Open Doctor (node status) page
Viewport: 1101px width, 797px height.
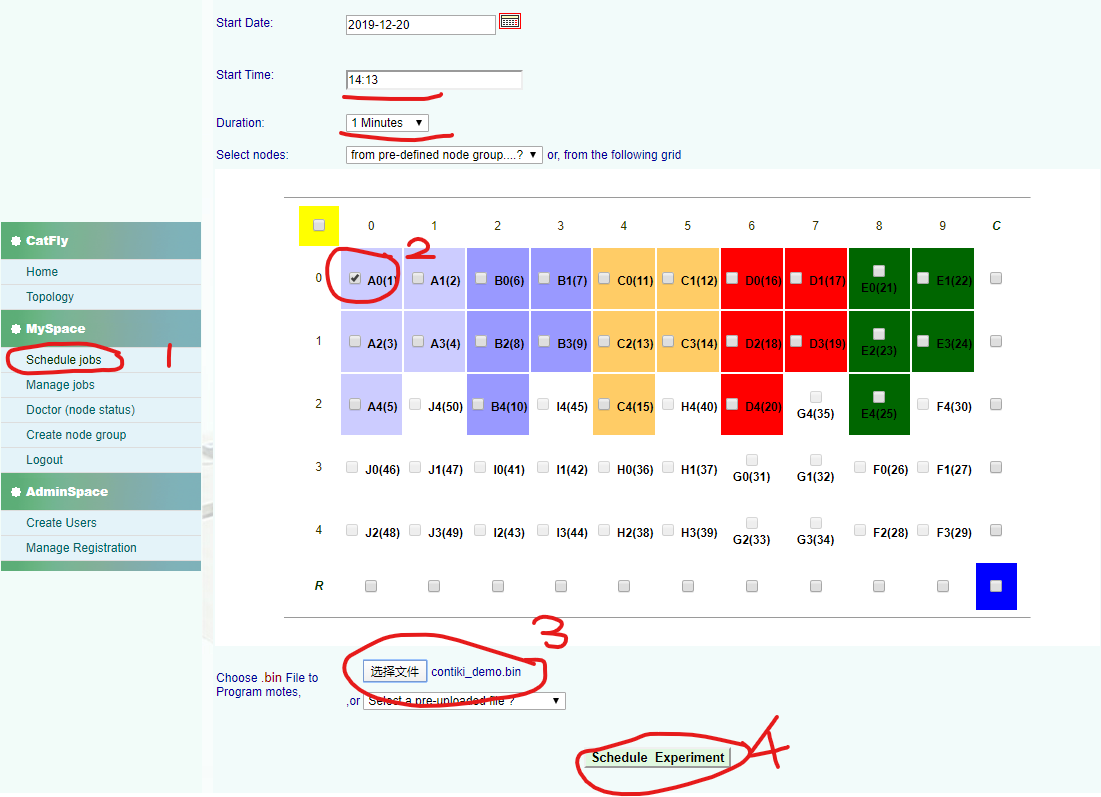[x=80, y=409]
